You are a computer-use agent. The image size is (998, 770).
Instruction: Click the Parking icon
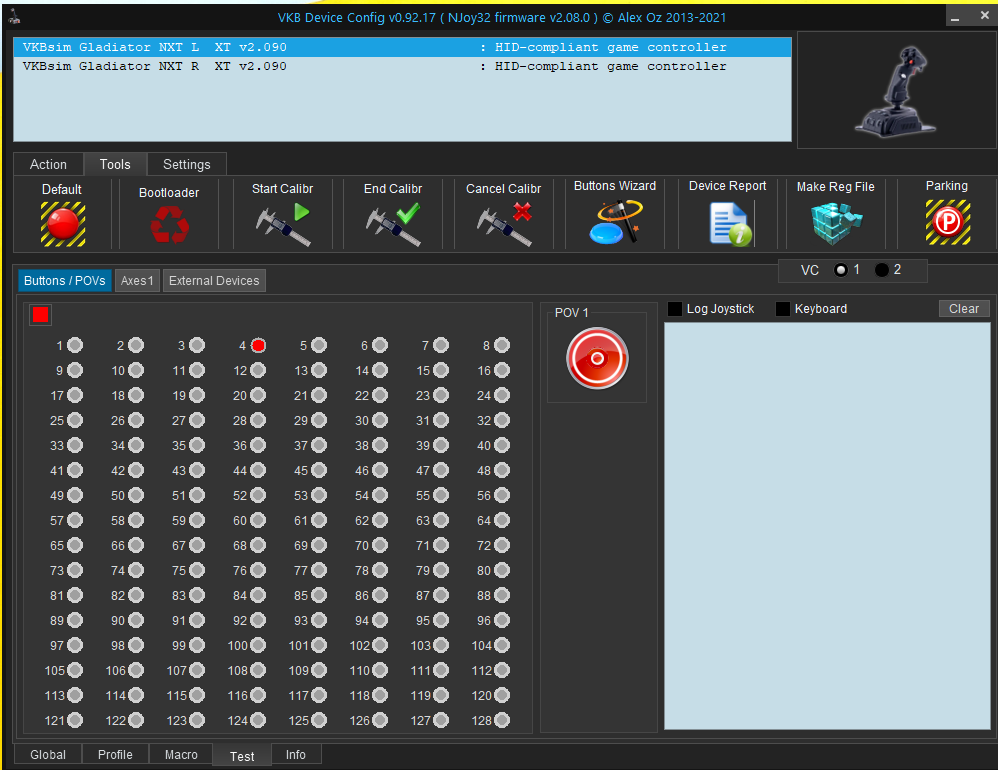point(948,222)
